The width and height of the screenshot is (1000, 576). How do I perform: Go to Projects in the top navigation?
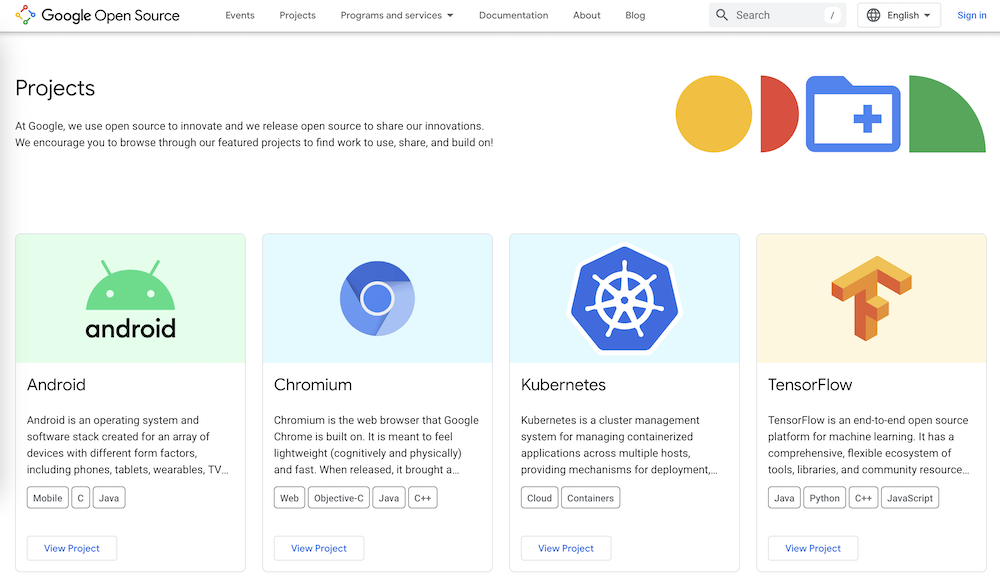coord(297,15)
